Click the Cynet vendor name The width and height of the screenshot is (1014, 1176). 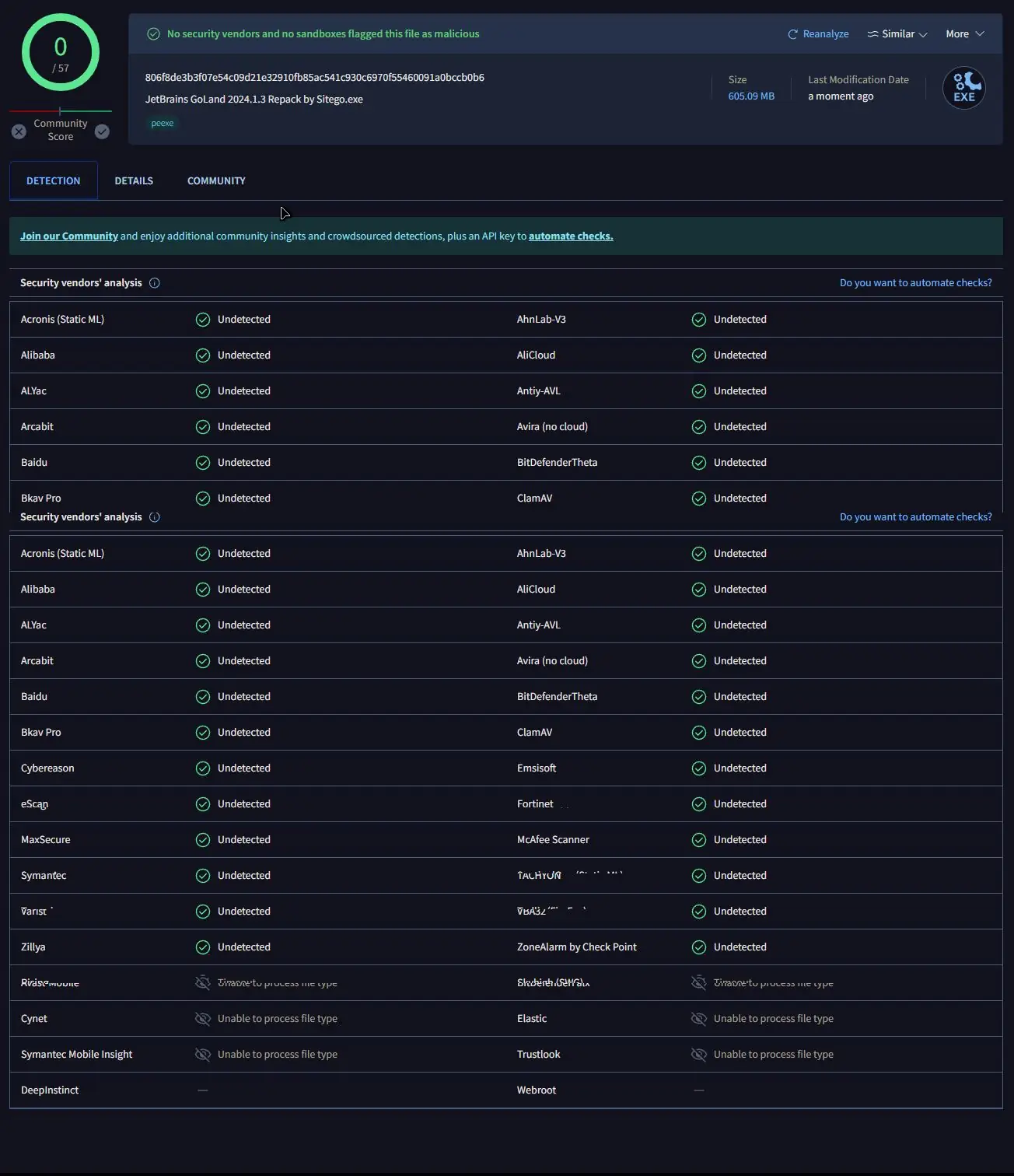tap(33, 1019)
